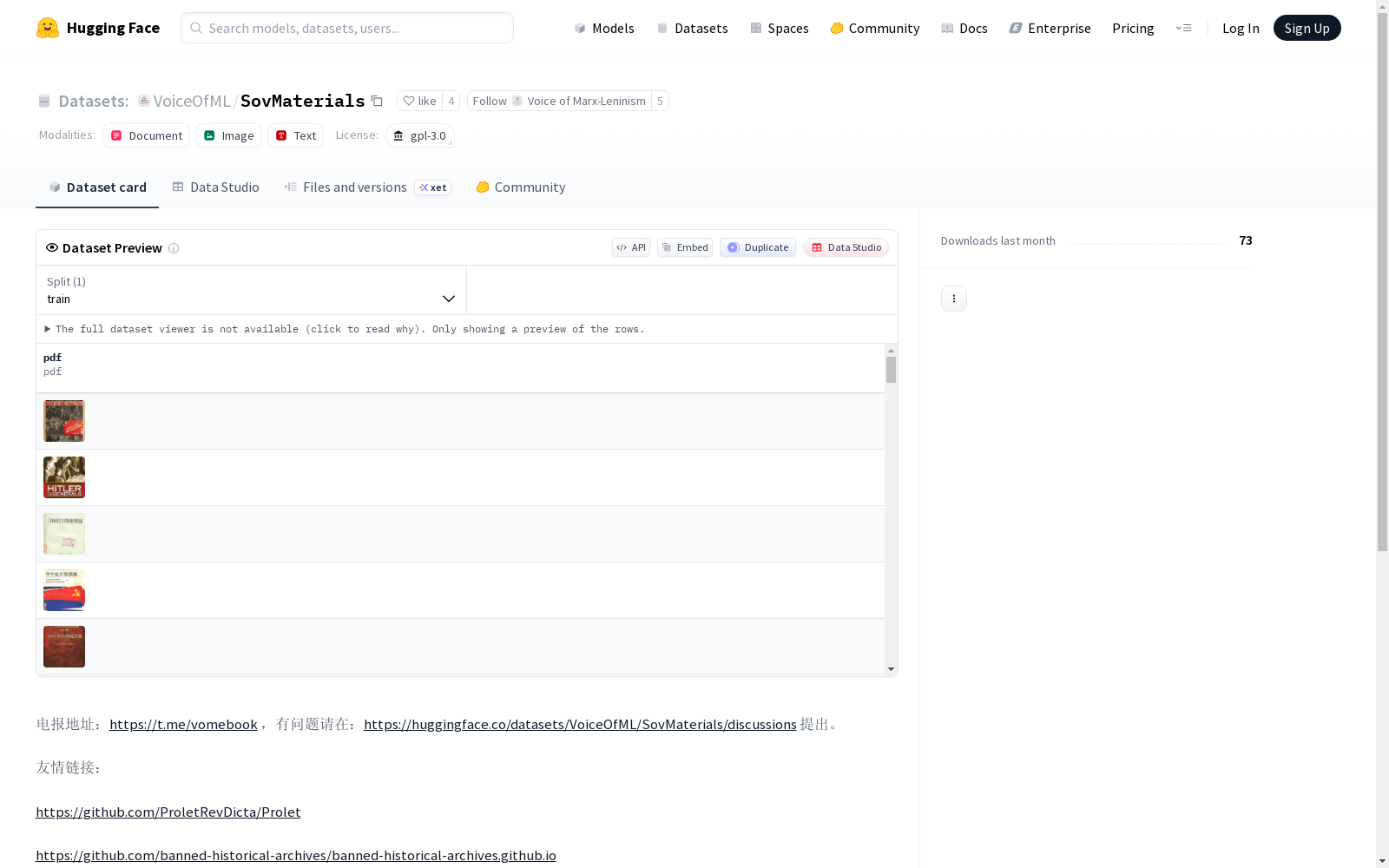Viewport: 1389px width, 868px height.
Task: Click the gpl-3.0 license tag
Action: 420,135
